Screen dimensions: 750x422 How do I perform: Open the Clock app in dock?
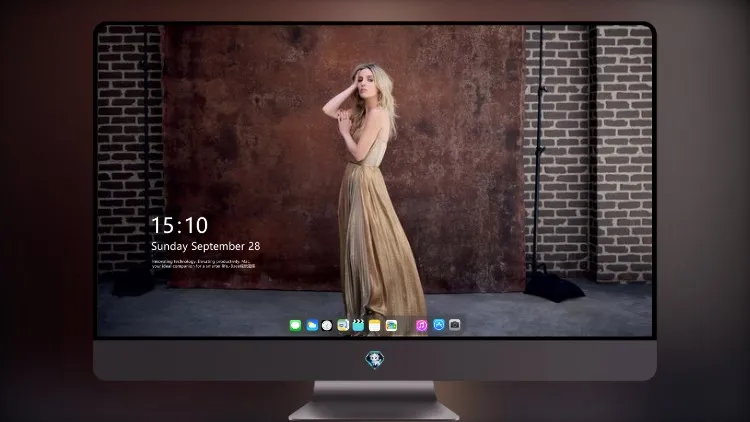327,325
